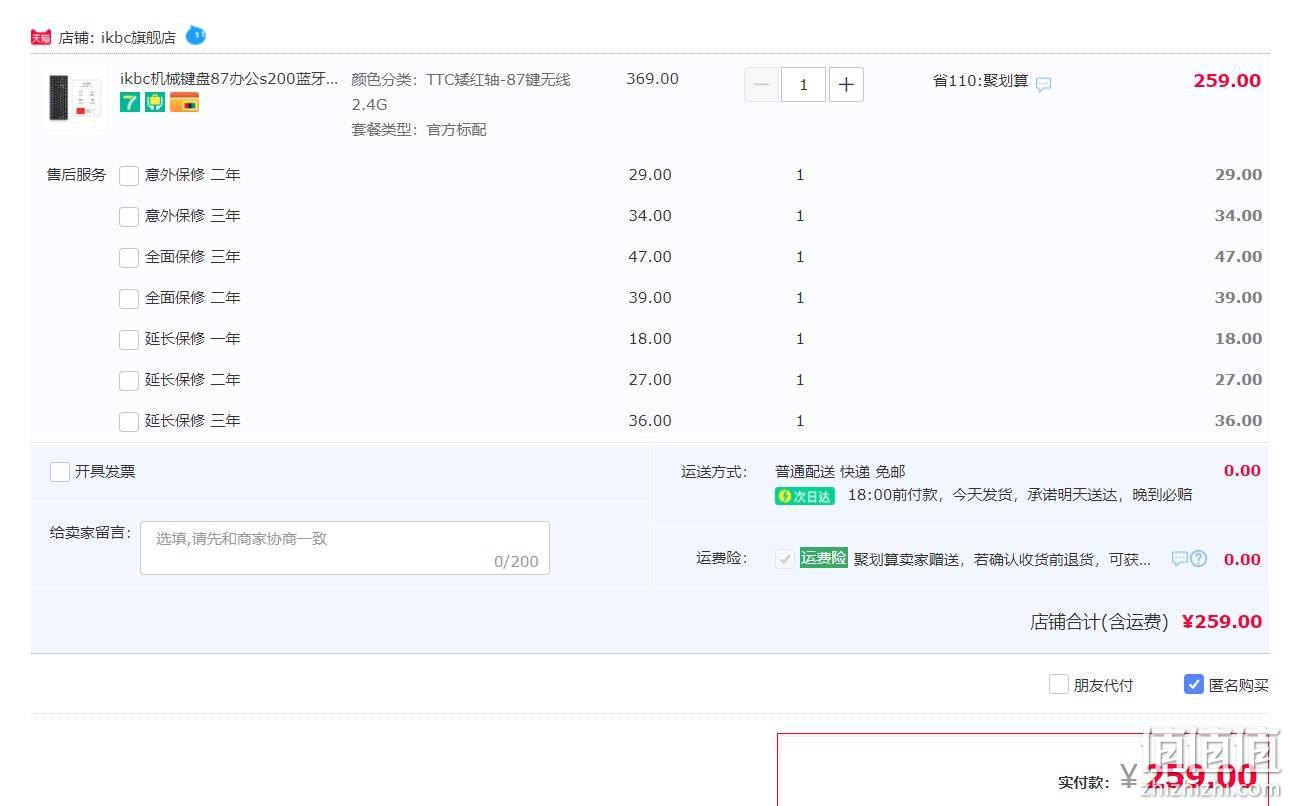1290x806 pixels.
Task: Click the speech bubble icon in 运费险 row
Action: (x=1180, y=559)
